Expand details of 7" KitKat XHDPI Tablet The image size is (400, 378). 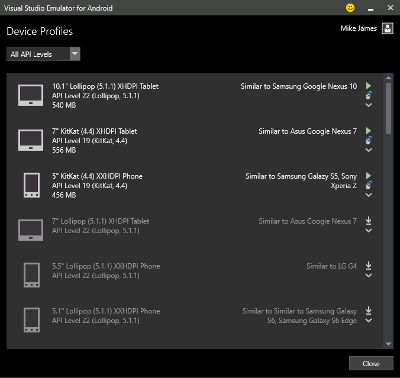point(368,150)
